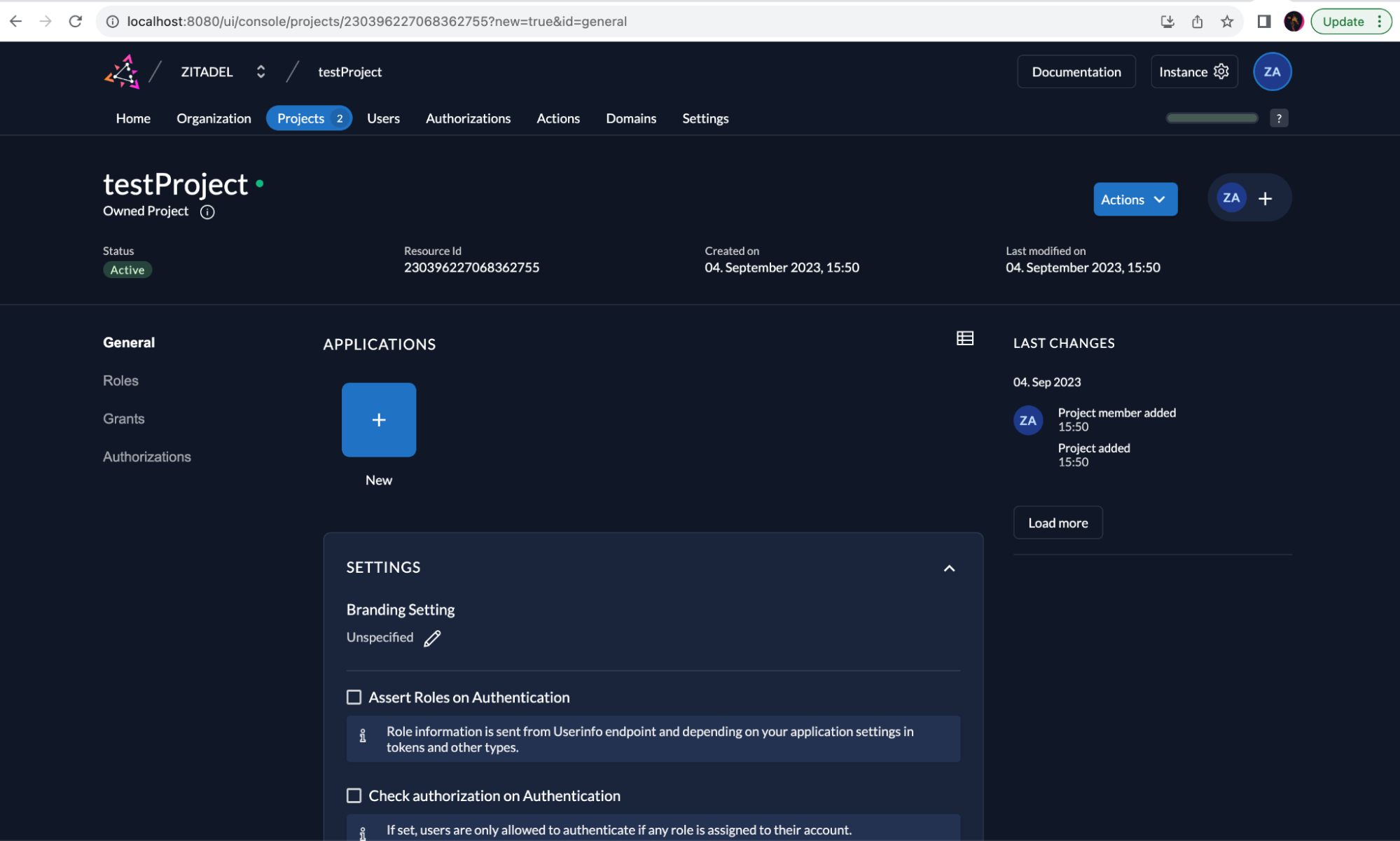Open ZITADEL organization switcher arrows

pyautogui.click(x=261, y=71)
